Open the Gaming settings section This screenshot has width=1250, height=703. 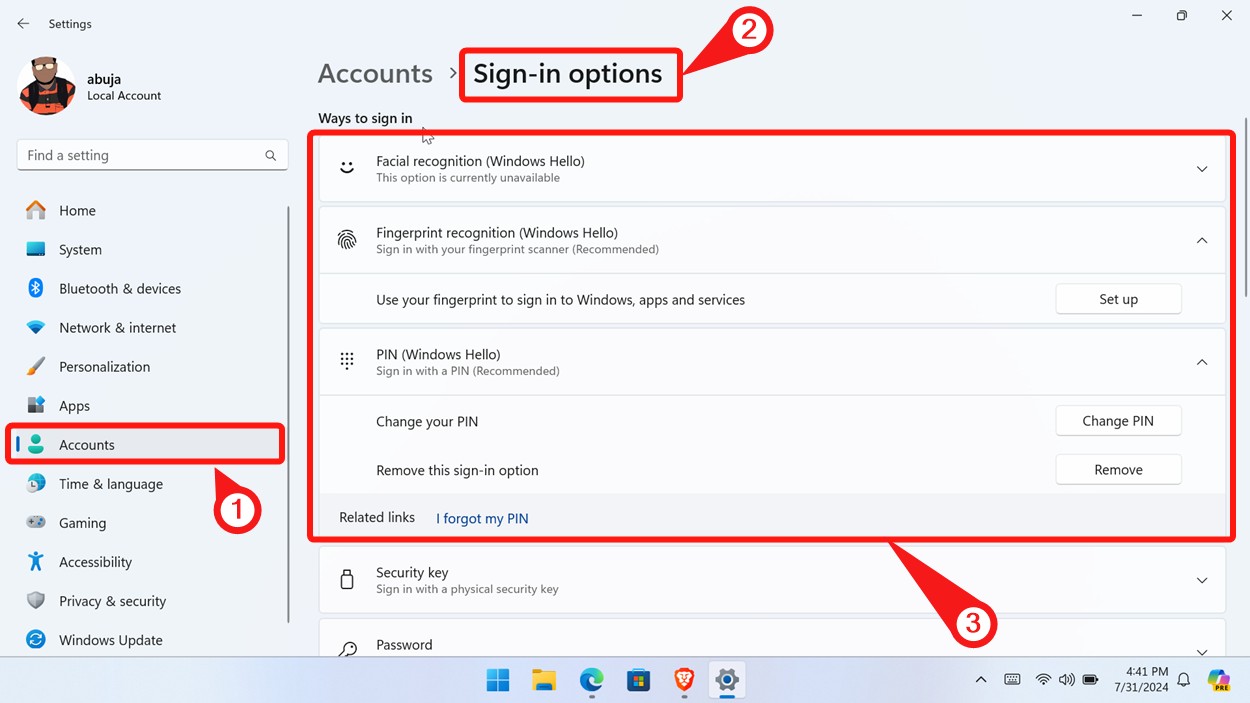[x=82, y=522]
